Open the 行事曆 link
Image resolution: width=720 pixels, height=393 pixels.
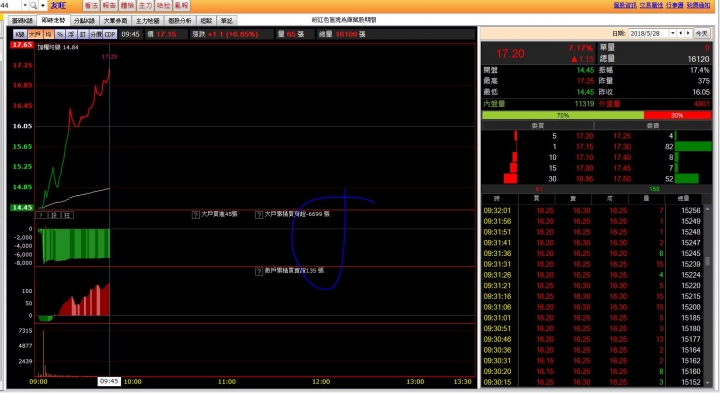coord(675,5)
